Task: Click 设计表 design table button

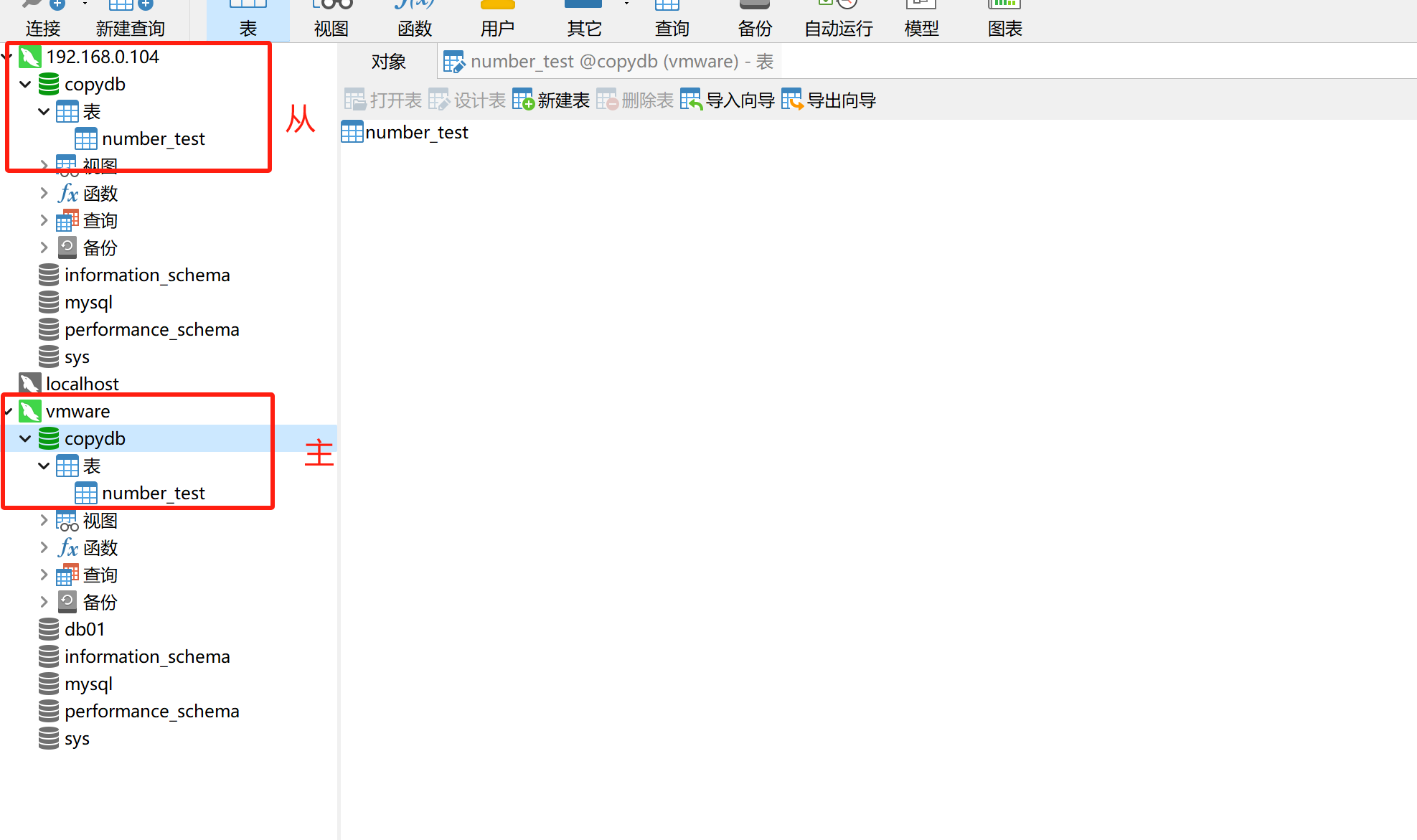Action: point(467,100)
